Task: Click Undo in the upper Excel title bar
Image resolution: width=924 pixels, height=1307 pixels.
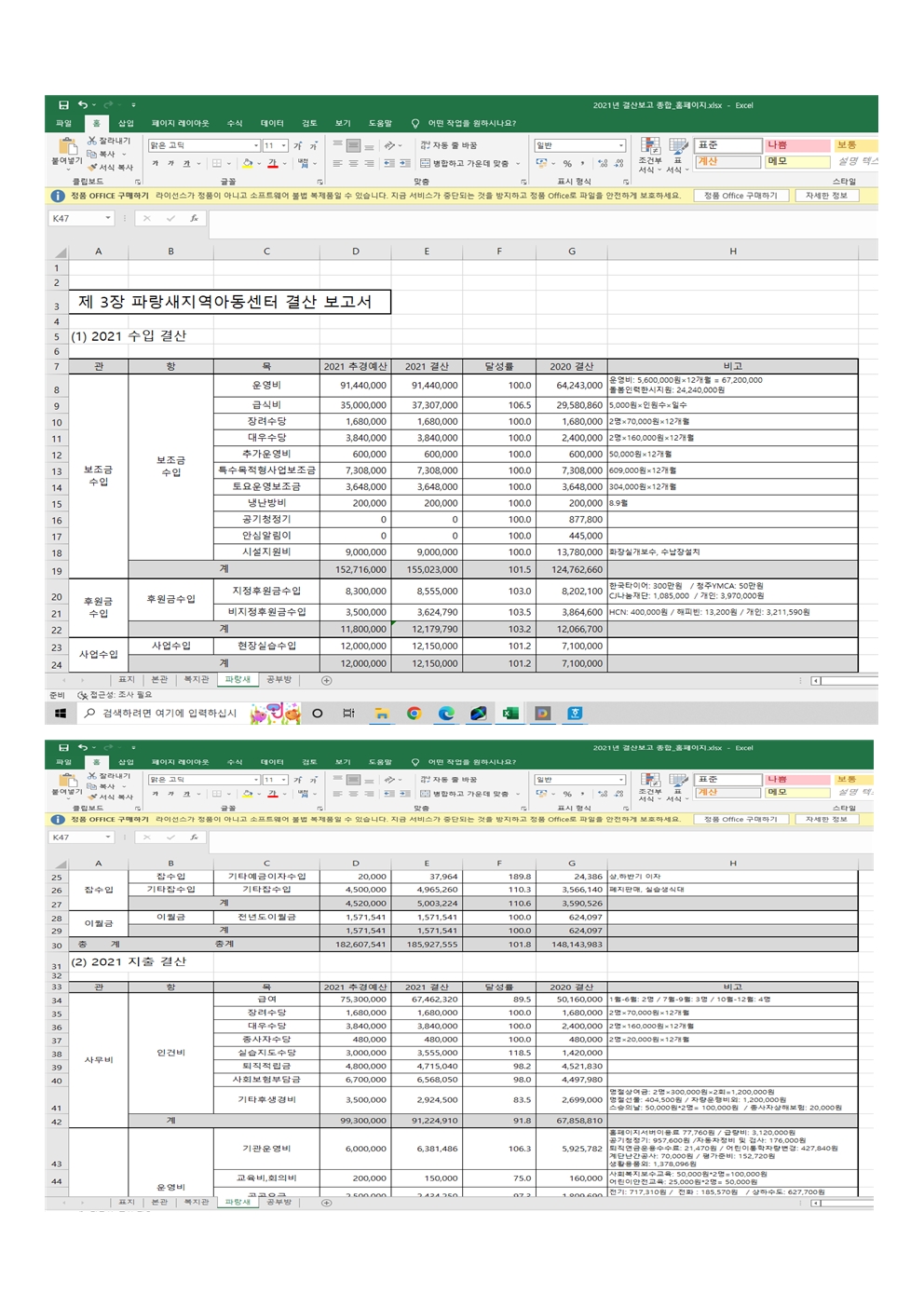Action: click(x=83, y=105)
